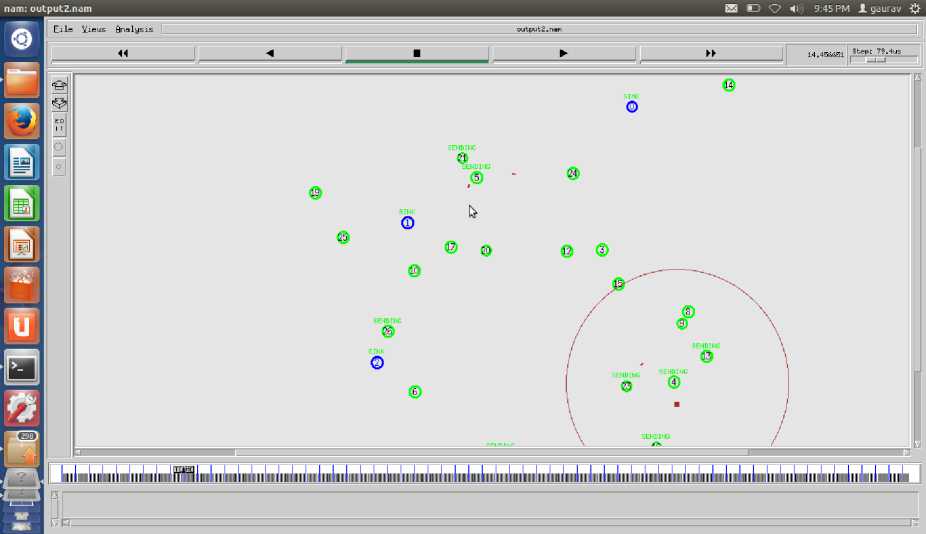Click the time slider marker on timeline

click(x=184, y=470)
